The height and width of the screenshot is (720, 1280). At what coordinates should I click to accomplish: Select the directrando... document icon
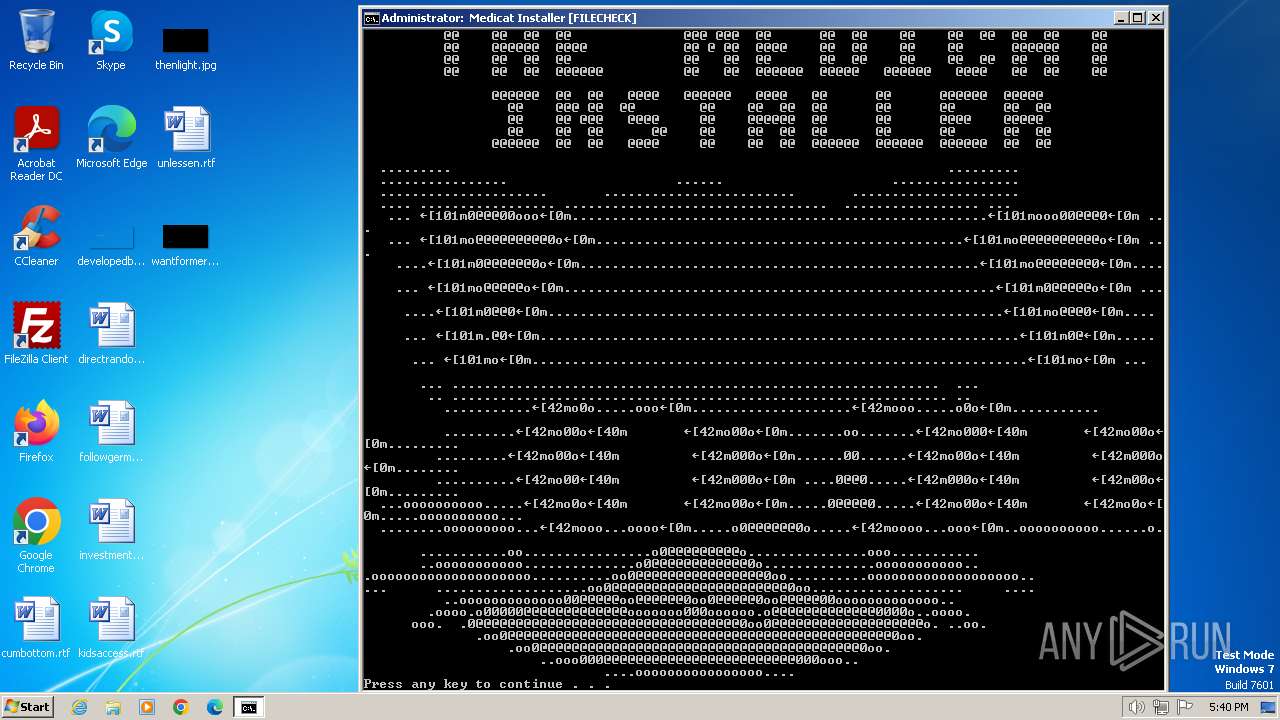pyautogui.click(x=111, y=334)
